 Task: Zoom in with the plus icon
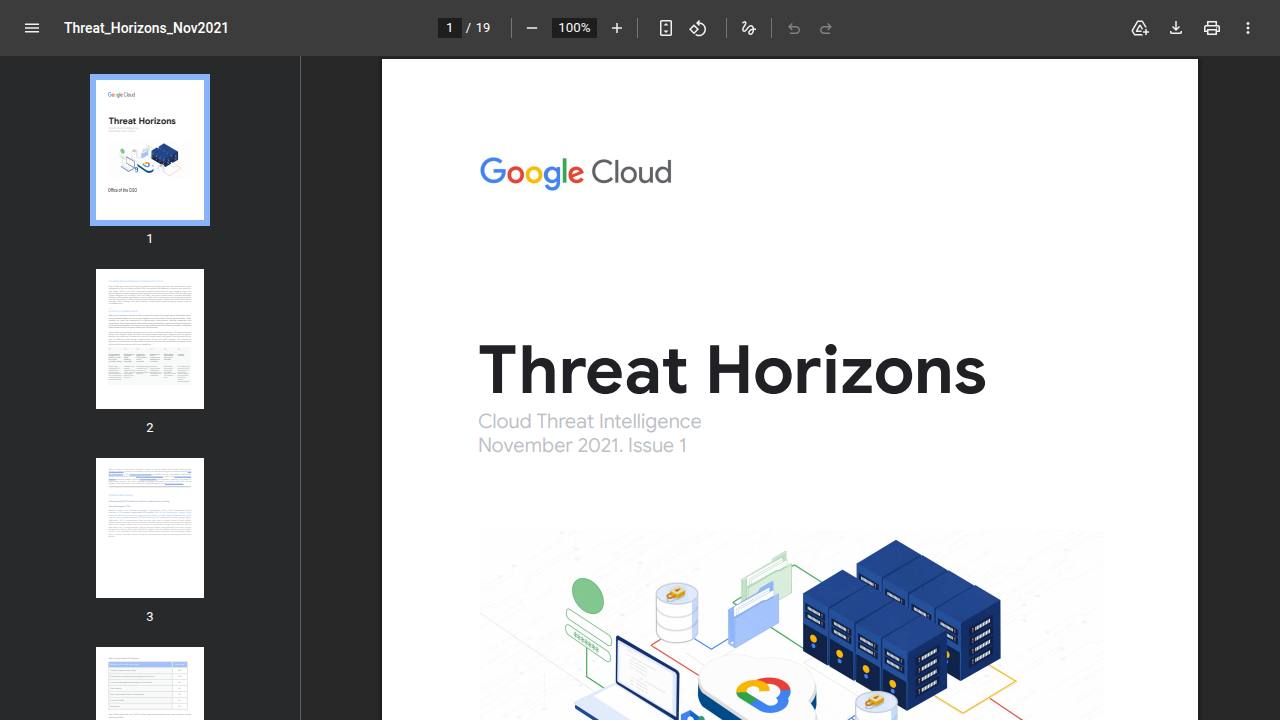(617, 28)
